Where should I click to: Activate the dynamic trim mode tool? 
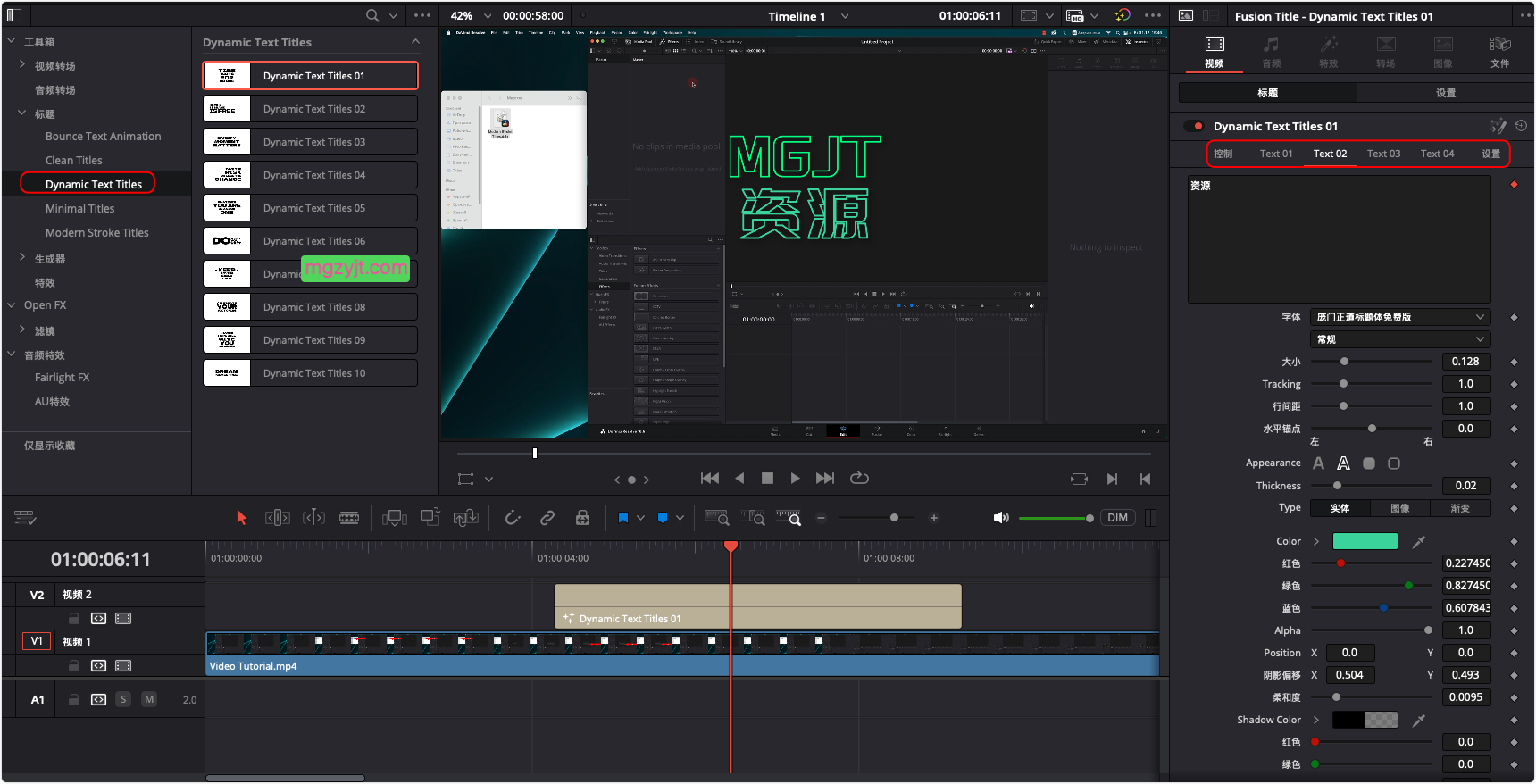(313, 518)
